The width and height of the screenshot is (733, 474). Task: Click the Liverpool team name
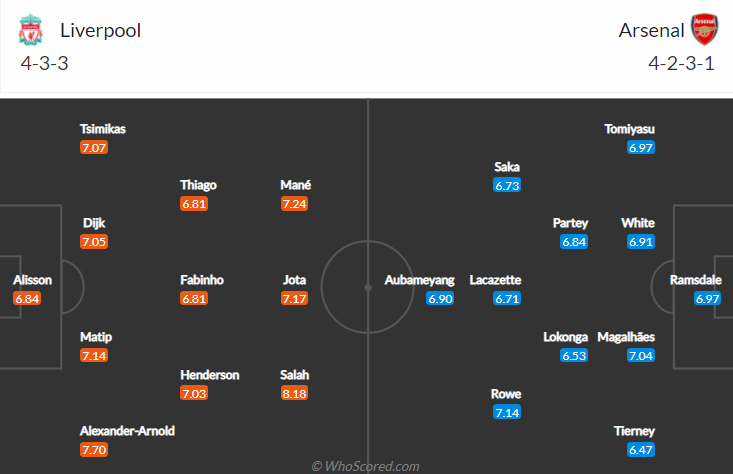(98, 30)
